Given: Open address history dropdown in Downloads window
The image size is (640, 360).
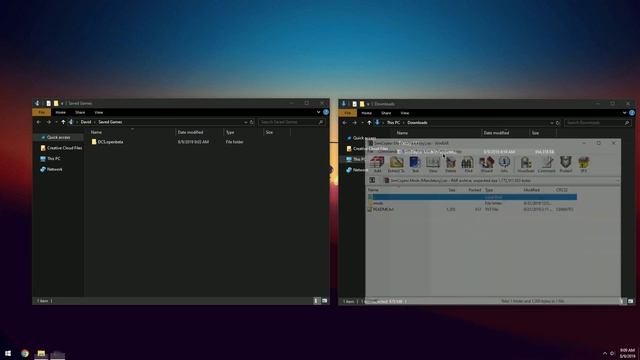Looking at the screenshot, I should click(x=552, y=122).
